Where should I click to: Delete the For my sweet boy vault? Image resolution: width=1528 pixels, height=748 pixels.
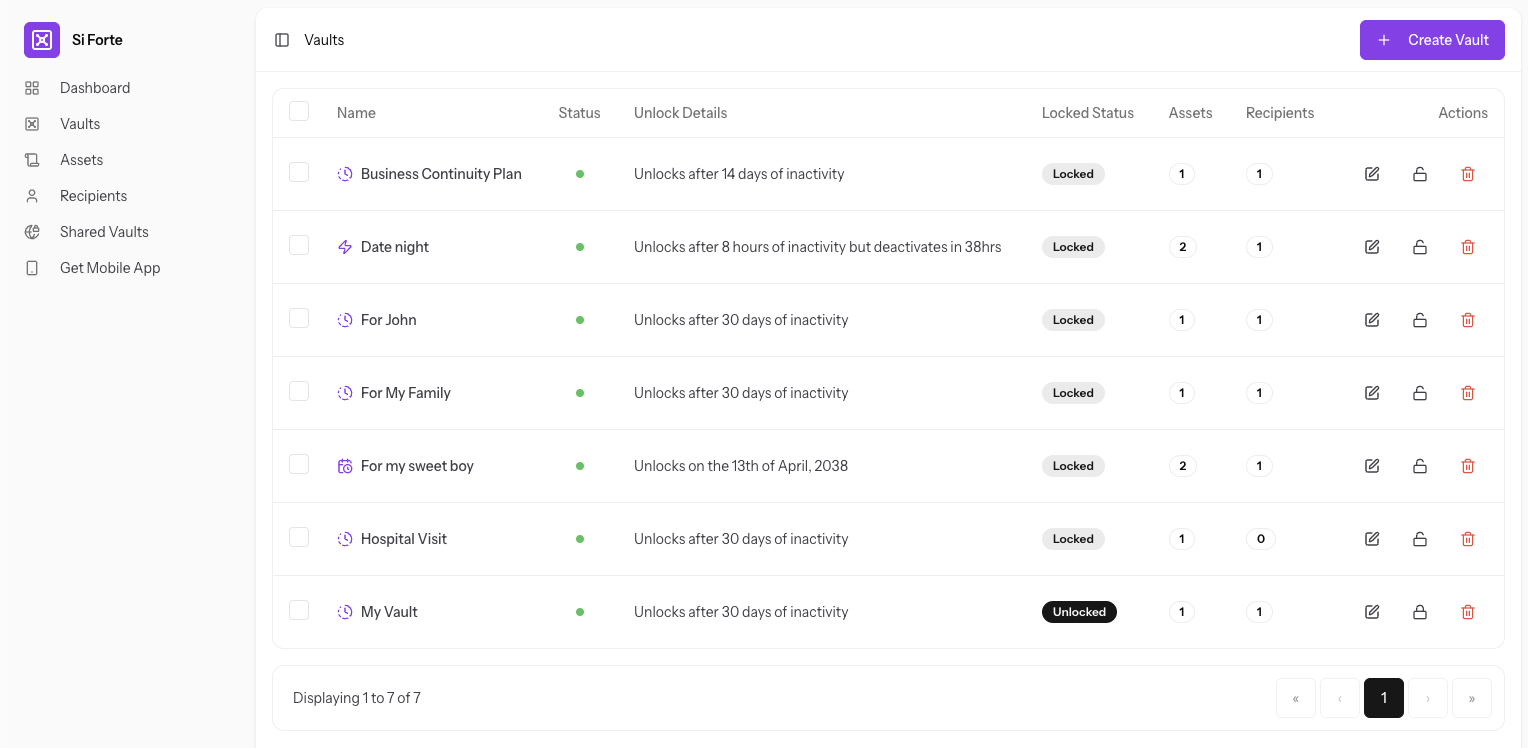point(1468,466)
